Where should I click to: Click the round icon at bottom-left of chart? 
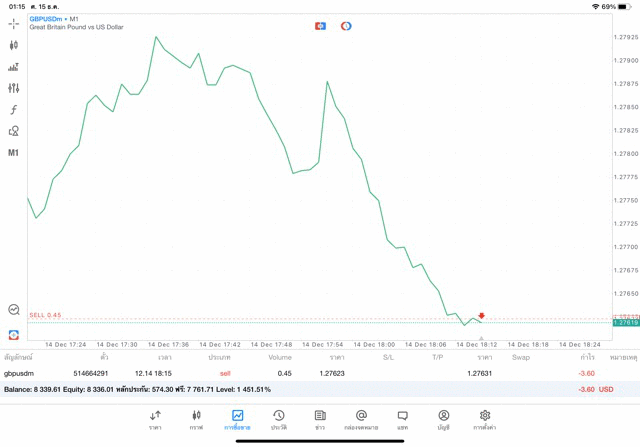(13, 310)
